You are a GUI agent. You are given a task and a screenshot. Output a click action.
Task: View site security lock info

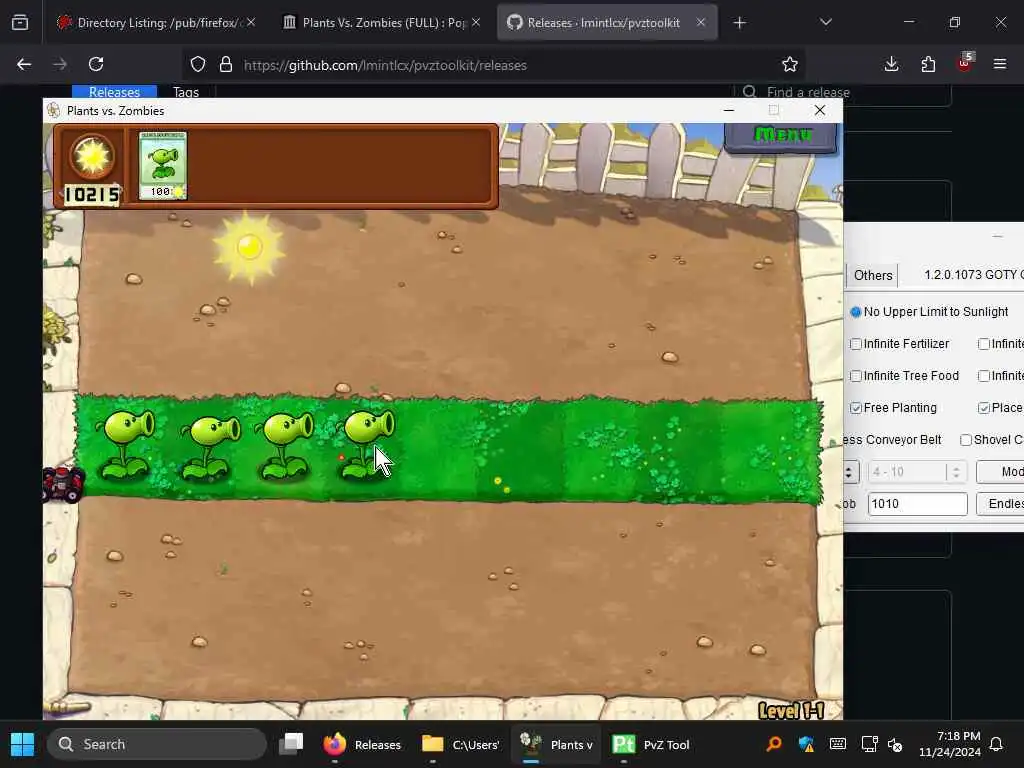click(226, 65)
